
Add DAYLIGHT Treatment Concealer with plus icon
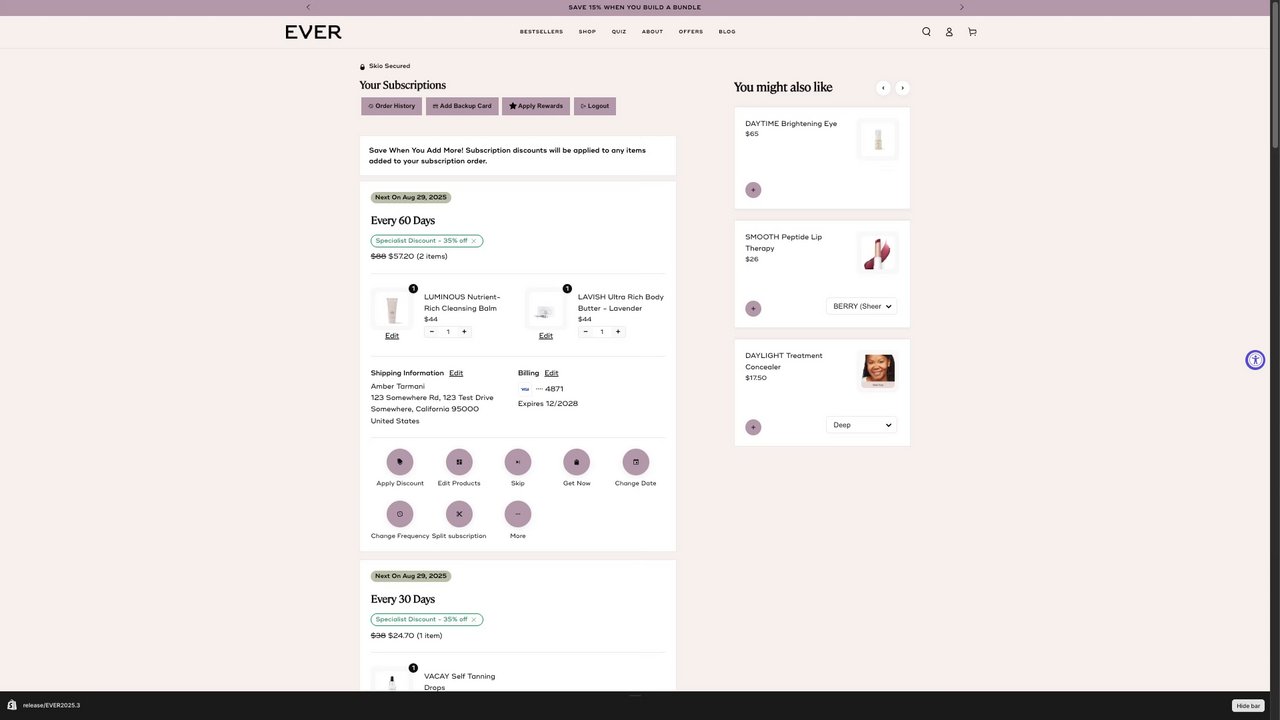[x=753, y=427]
